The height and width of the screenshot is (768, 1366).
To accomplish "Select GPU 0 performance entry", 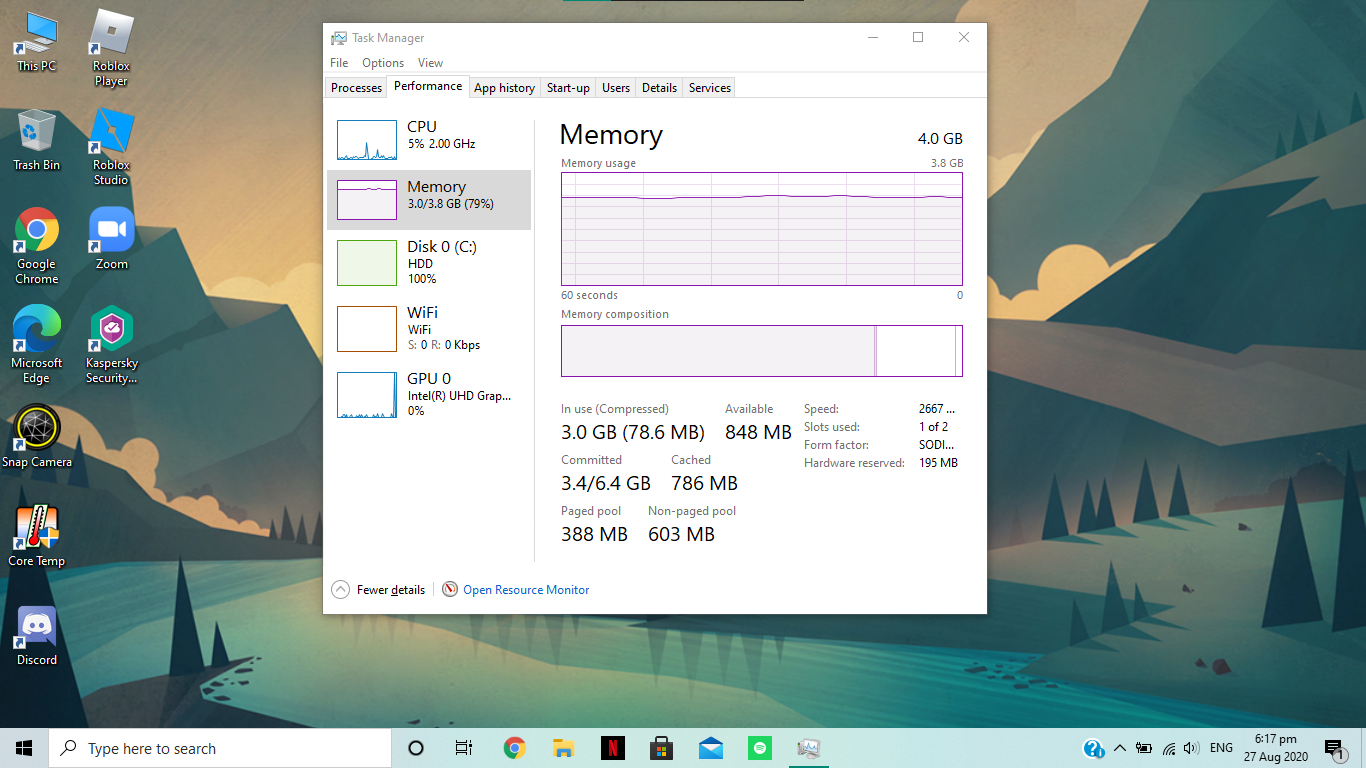I will pyautogui.click(x=429, y=393).
